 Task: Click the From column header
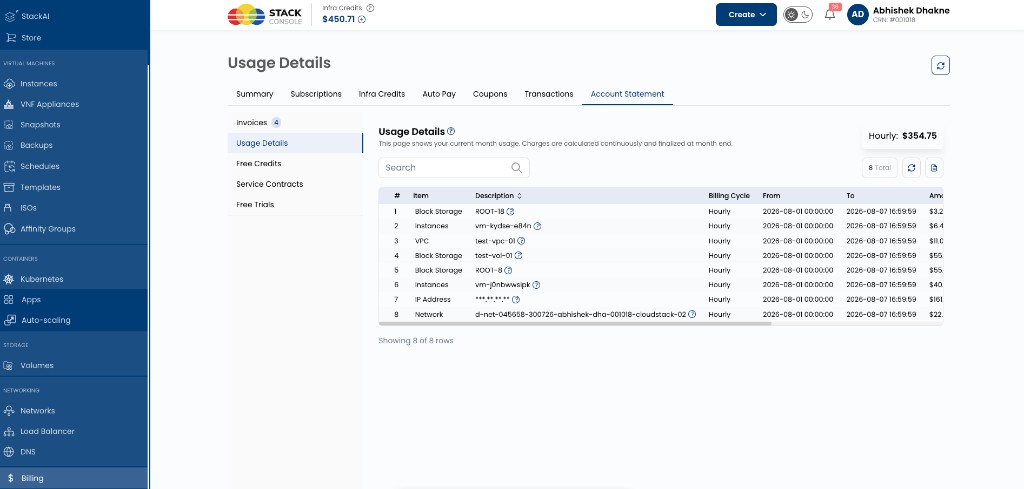click(771, 196)
